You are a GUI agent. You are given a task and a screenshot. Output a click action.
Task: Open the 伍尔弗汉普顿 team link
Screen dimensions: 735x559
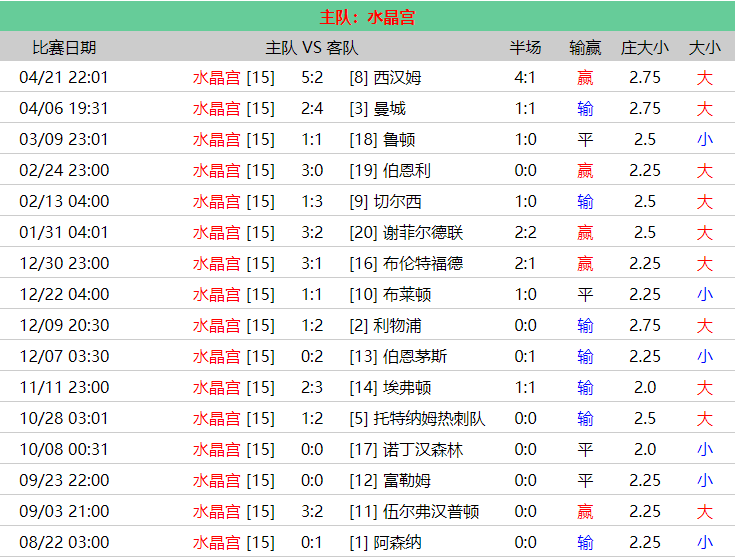(431, 511)
